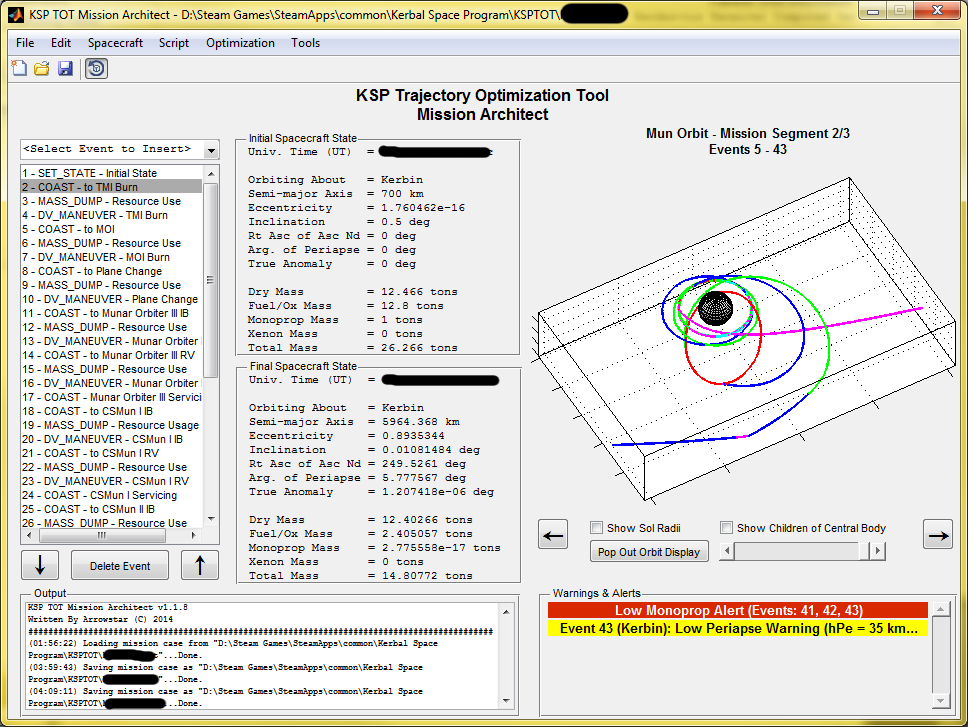Click the clock-style toolbar icon

[x=96, y=68]
